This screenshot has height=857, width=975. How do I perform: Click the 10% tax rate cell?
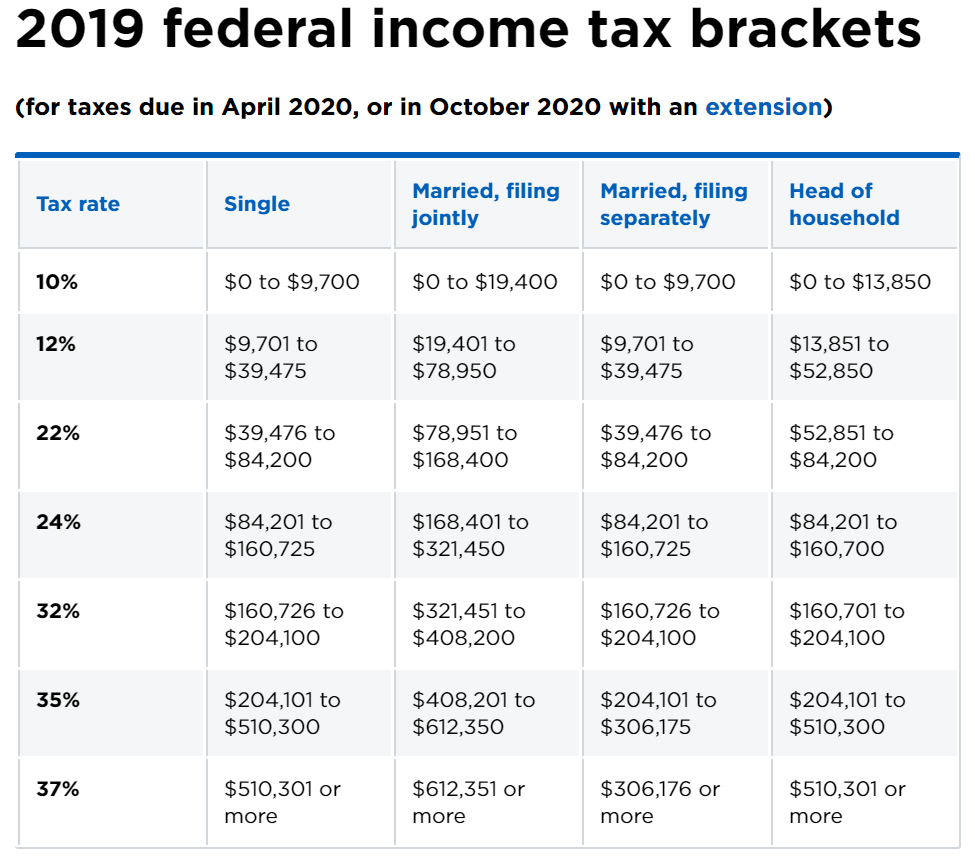point(57,282)
